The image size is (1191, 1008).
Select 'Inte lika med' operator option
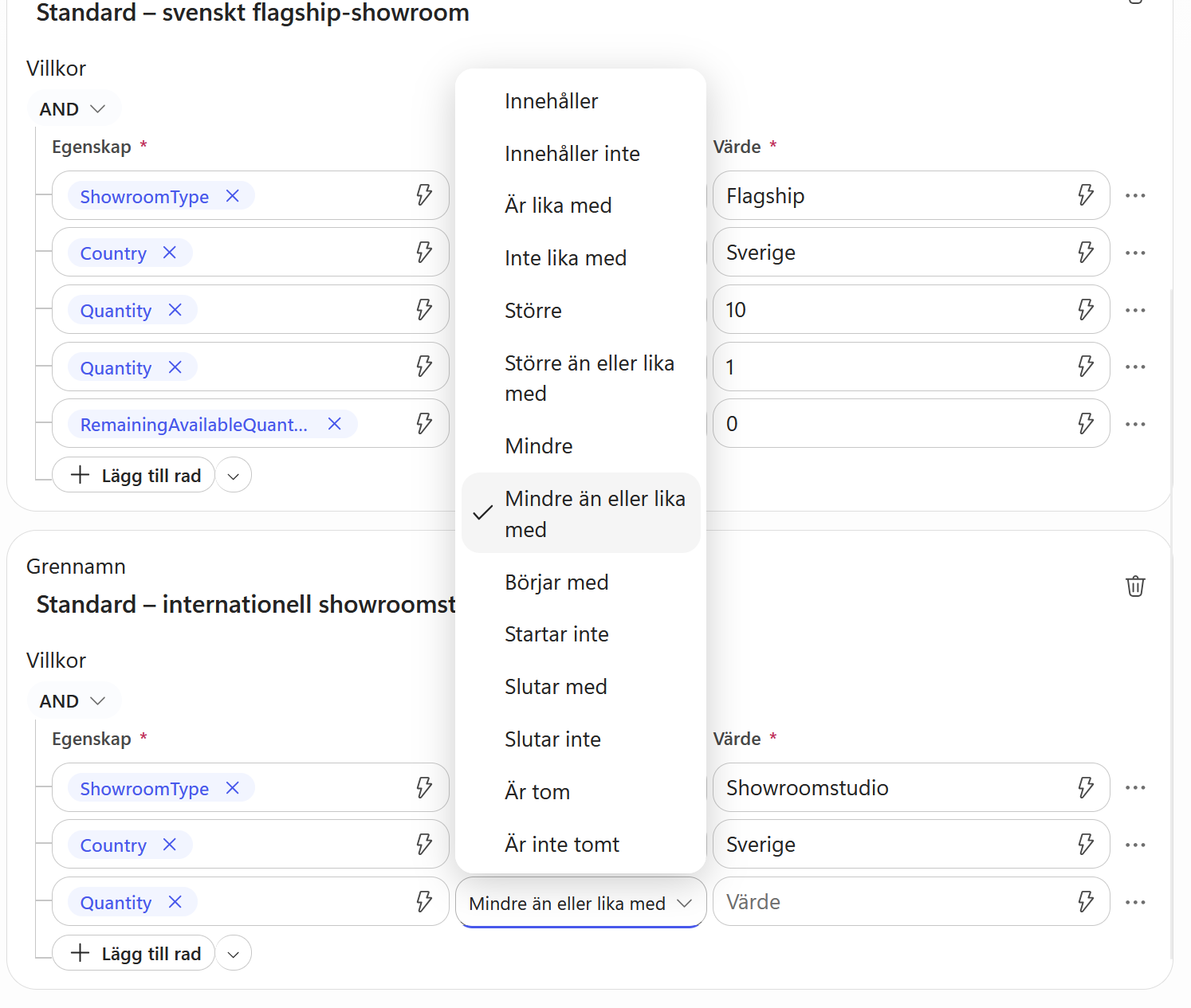coord(581,258)
